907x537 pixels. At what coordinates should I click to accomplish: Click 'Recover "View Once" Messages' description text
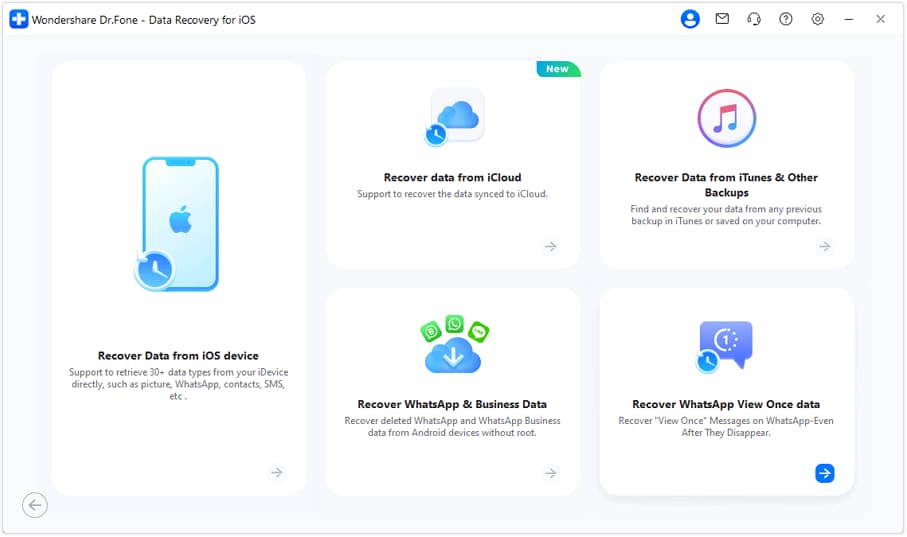tap(726, 426)
